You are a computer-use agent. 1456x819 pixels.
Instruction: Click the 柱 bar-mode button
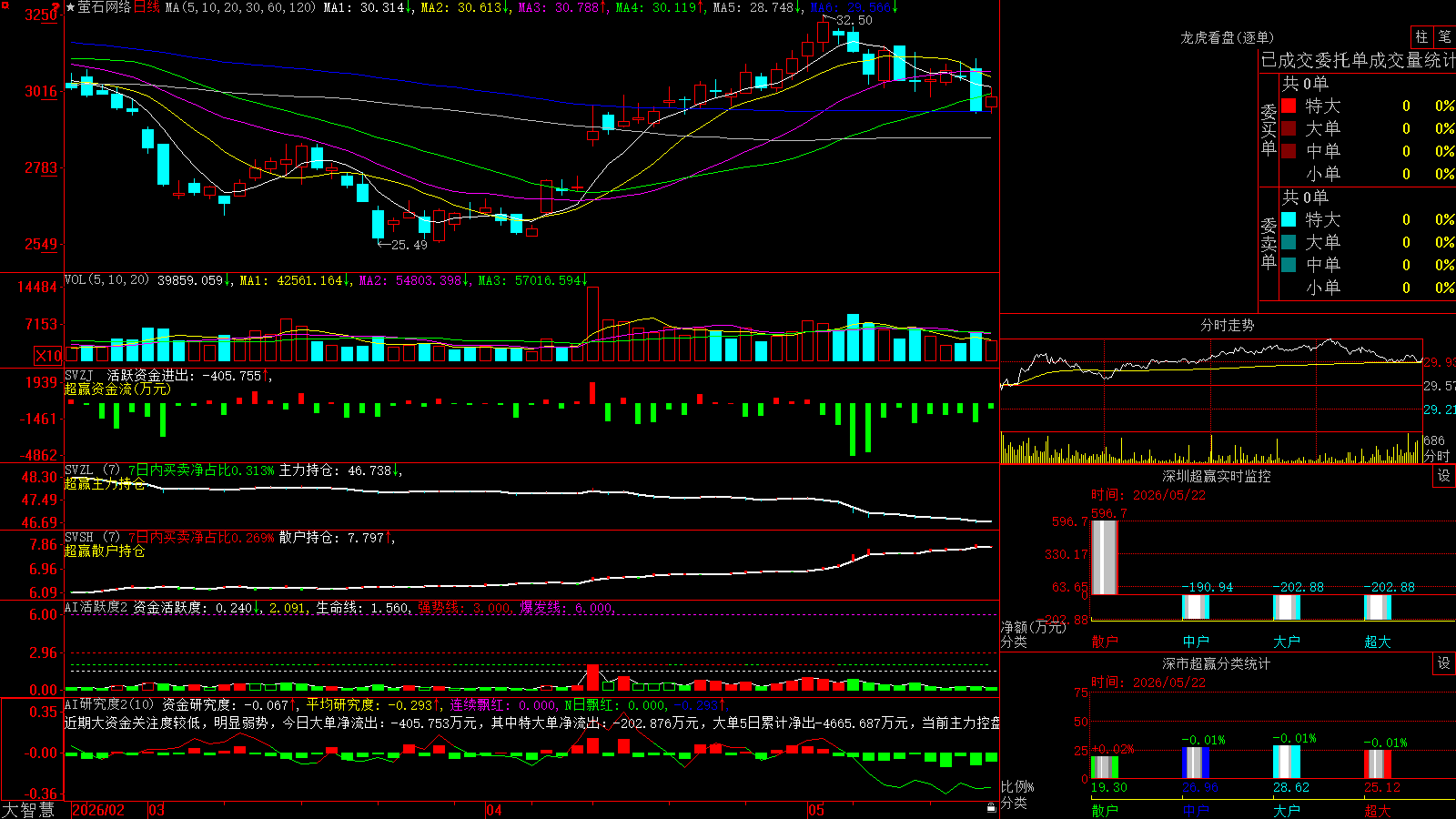tap(1421, 37)
